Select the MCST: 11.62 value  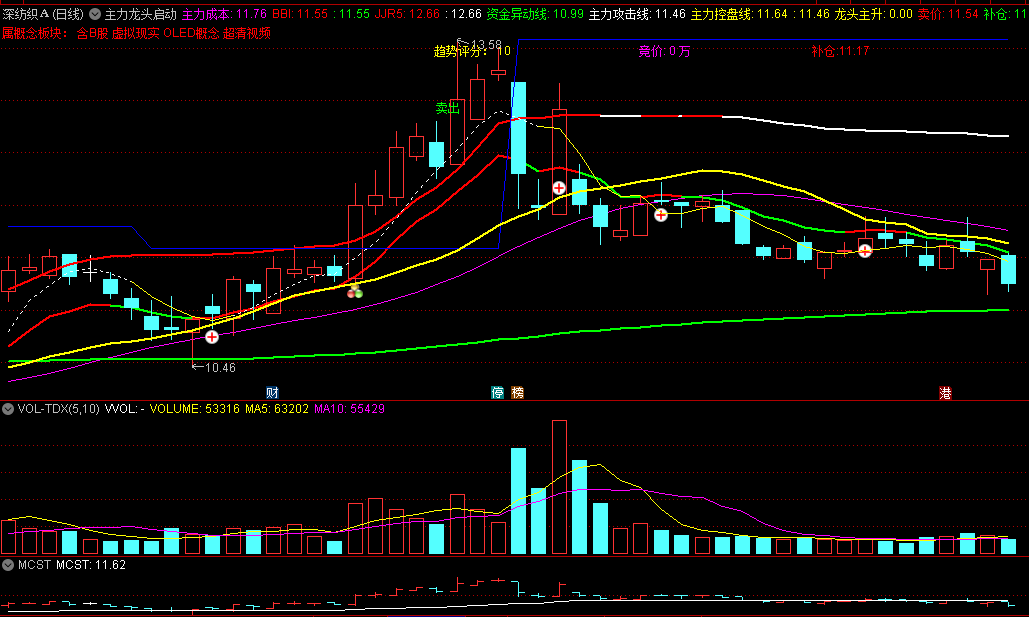click(91, 564)
